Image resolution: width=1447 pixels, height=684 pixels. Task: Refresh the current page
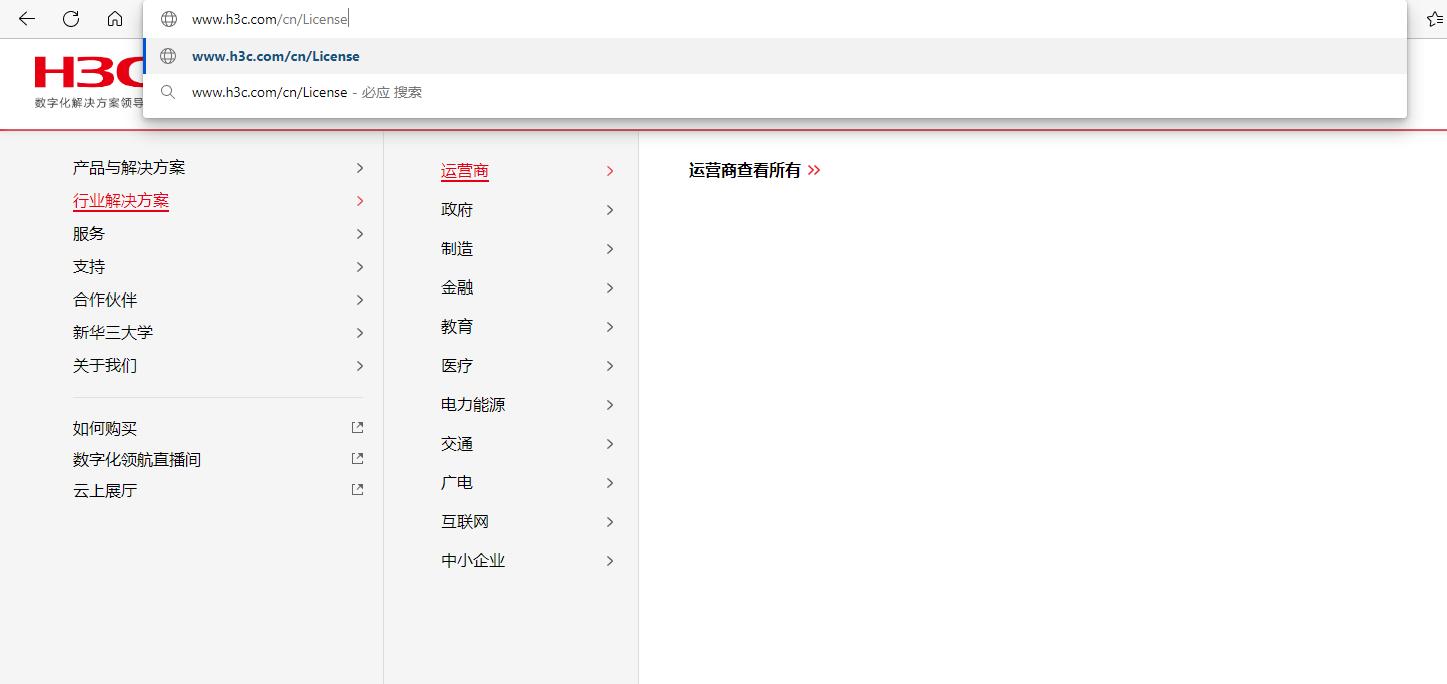(x=70, y=18)
